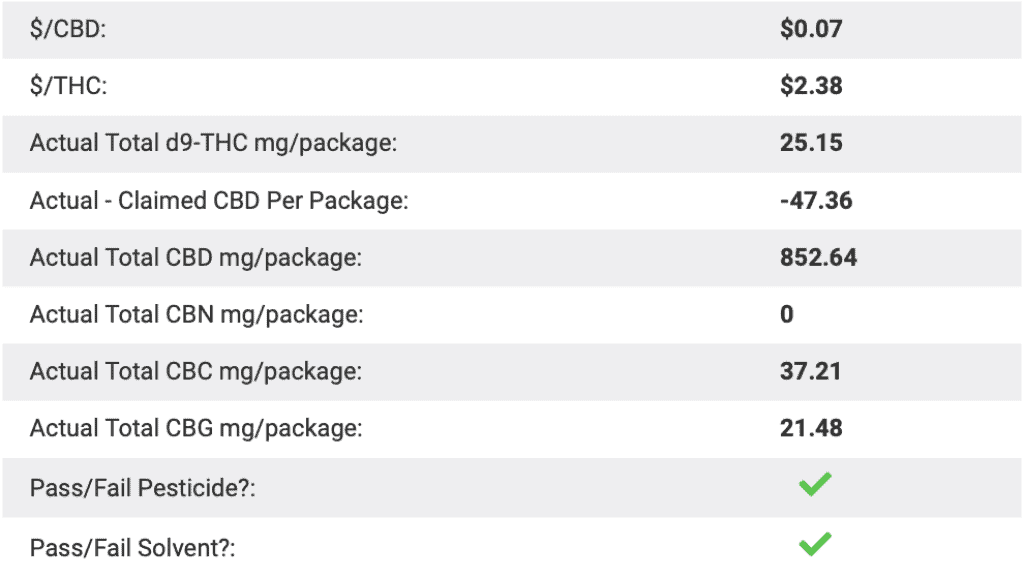Click the 0 CBN value
Screen dimensions: 1024x577
point(787,315)
